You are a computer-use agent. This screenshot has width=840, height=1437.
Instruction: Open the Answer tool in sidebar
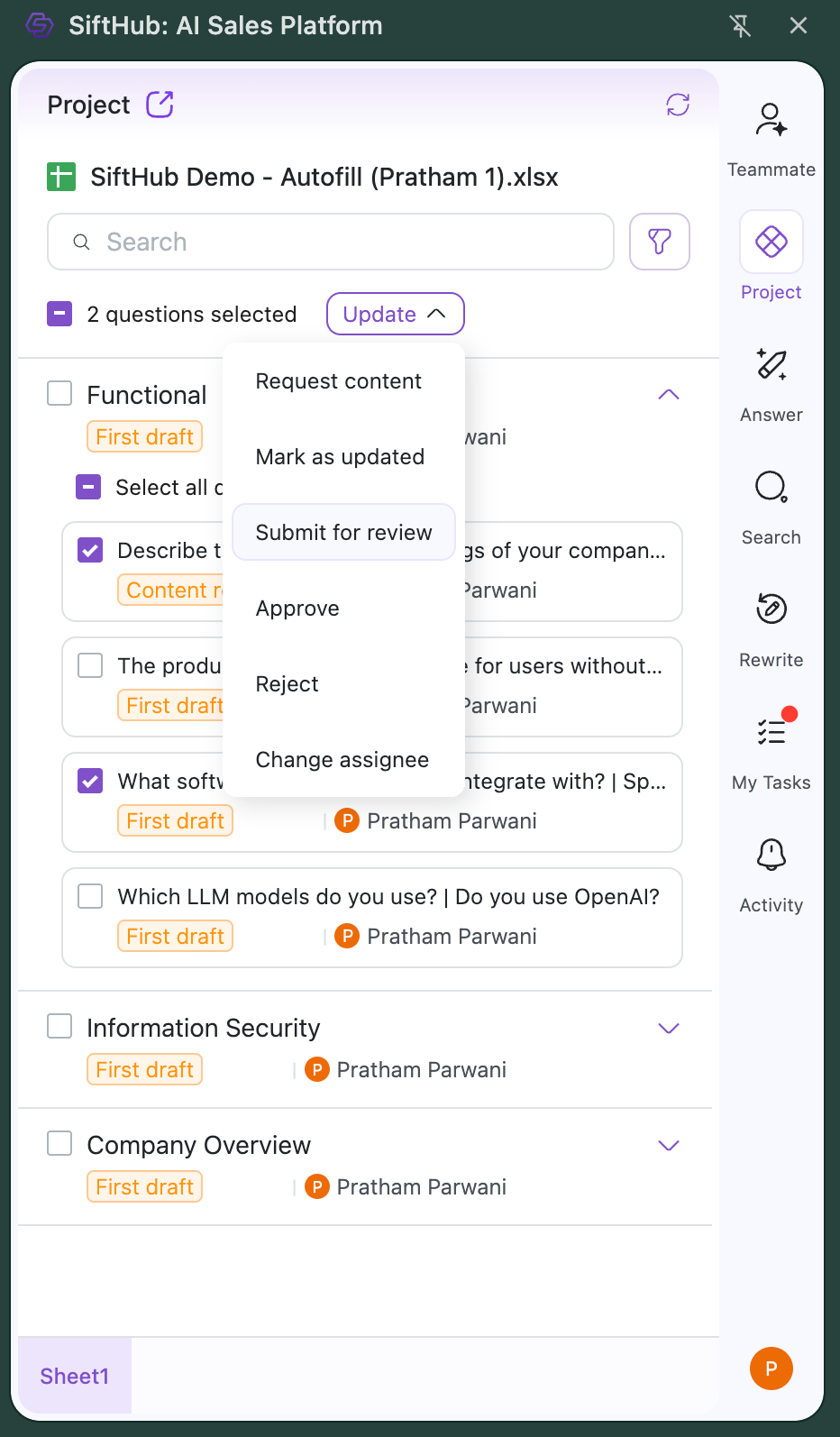tap(771, 366)
